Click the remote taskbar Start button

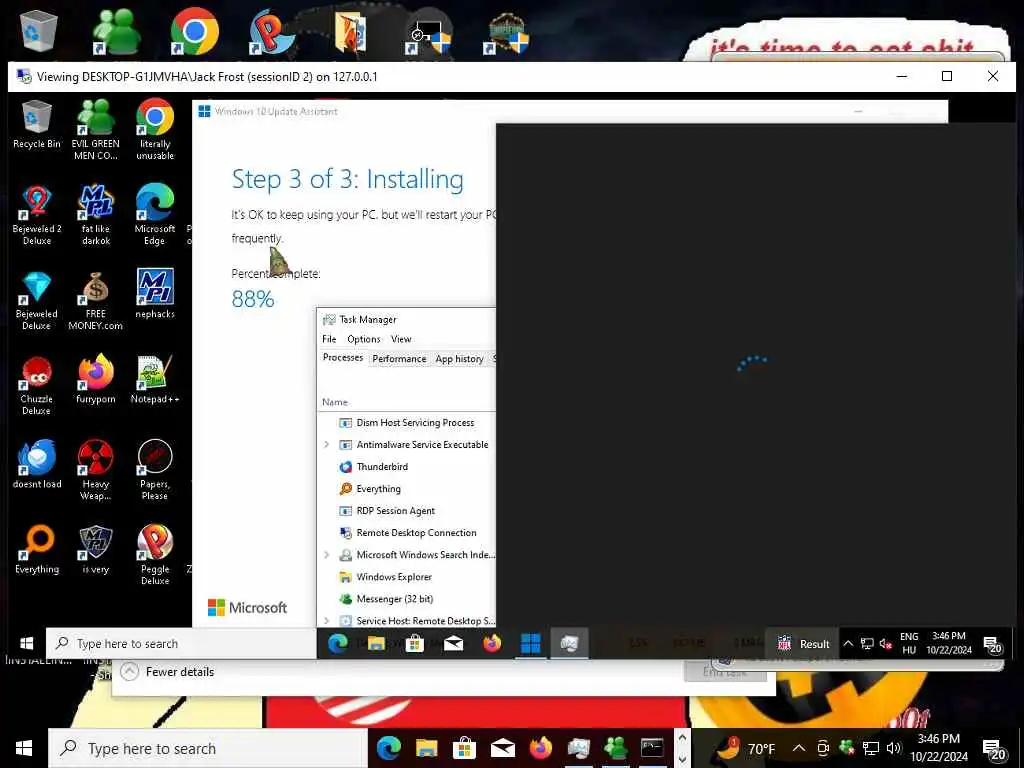(x=26, y=643)
